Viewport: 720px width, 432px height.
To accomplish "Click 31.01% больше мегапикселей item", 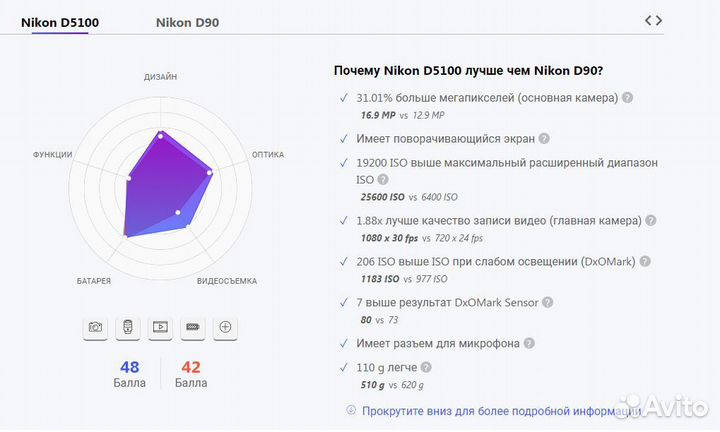I will (x=487, y=98).
